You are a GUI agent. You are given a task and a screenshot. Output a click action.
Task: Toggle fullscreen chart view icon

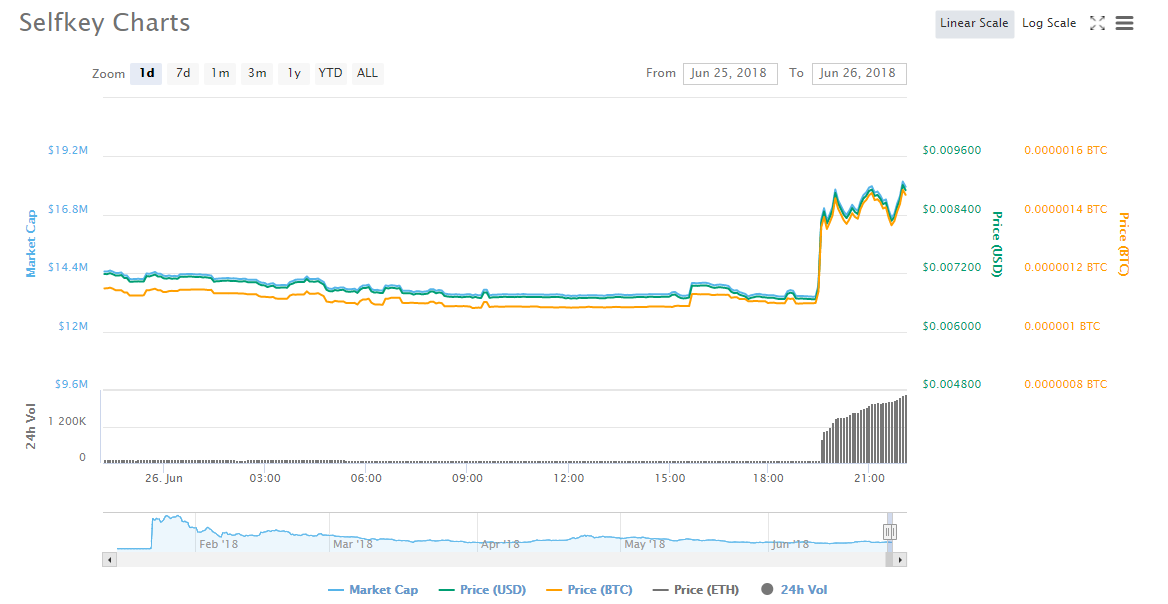[x=1097, y=23]
